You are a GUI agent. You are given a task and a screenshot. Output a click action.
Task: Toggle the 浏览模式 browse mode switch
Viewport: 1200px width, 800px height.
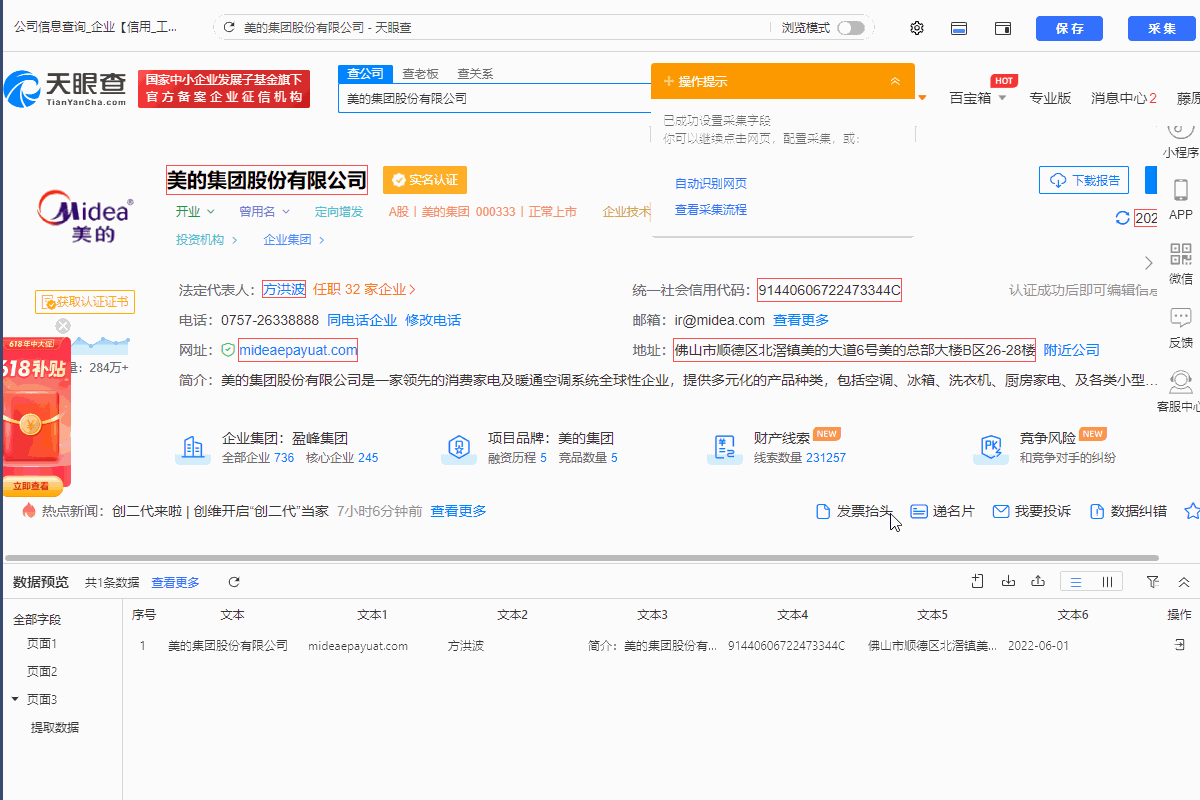coord(851,28)
